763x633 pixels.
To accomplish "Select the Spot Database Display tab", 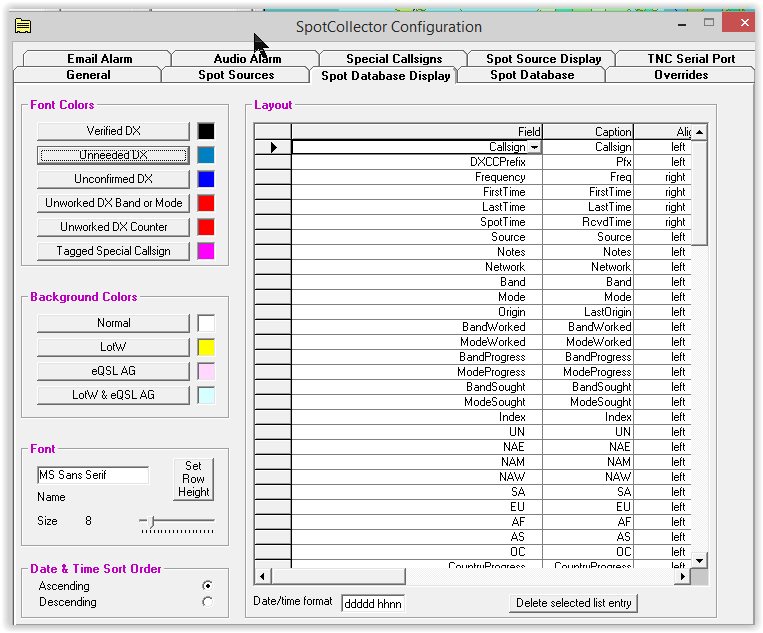I will click(385, 76).
